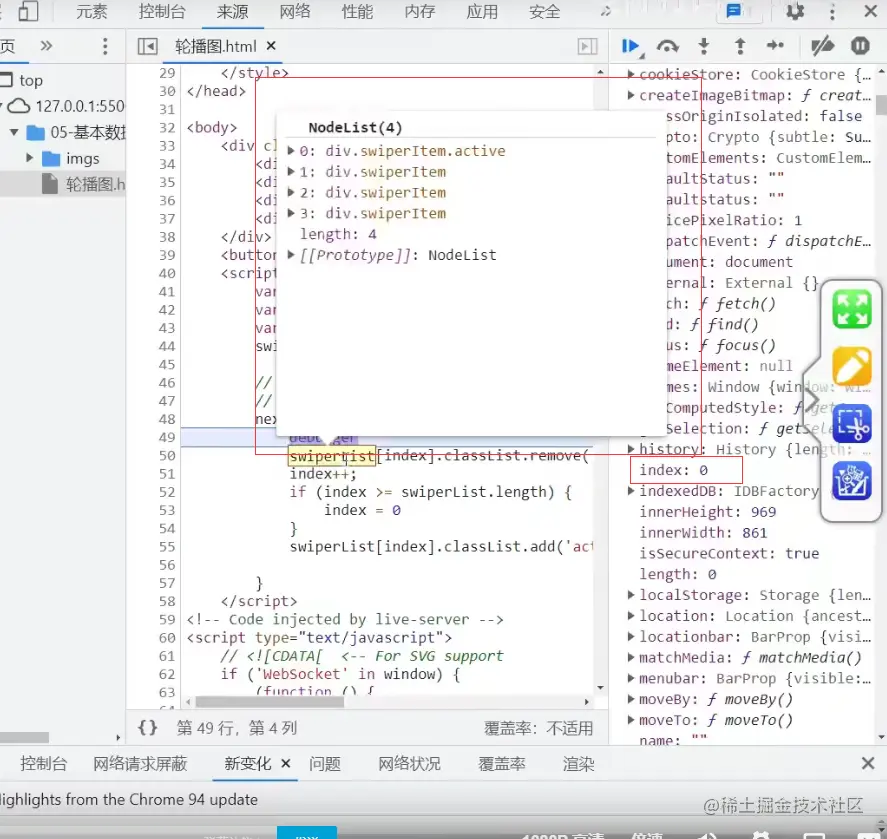Image resolution: width=887 pixels, height=839 pixels.
Task: Show more DevTools tabs chevron
Action: point(604,12)
